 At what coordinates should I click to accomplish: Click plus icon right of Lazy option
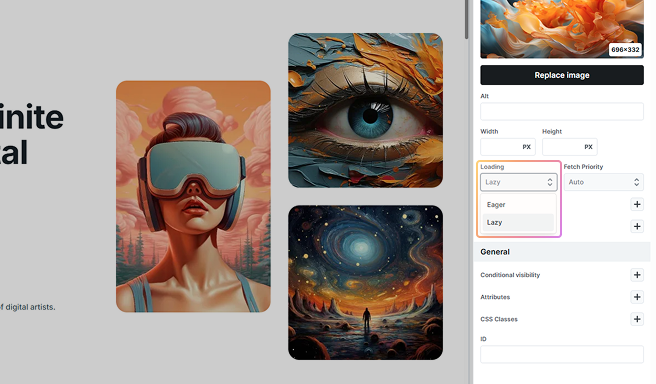pos(637,226)
